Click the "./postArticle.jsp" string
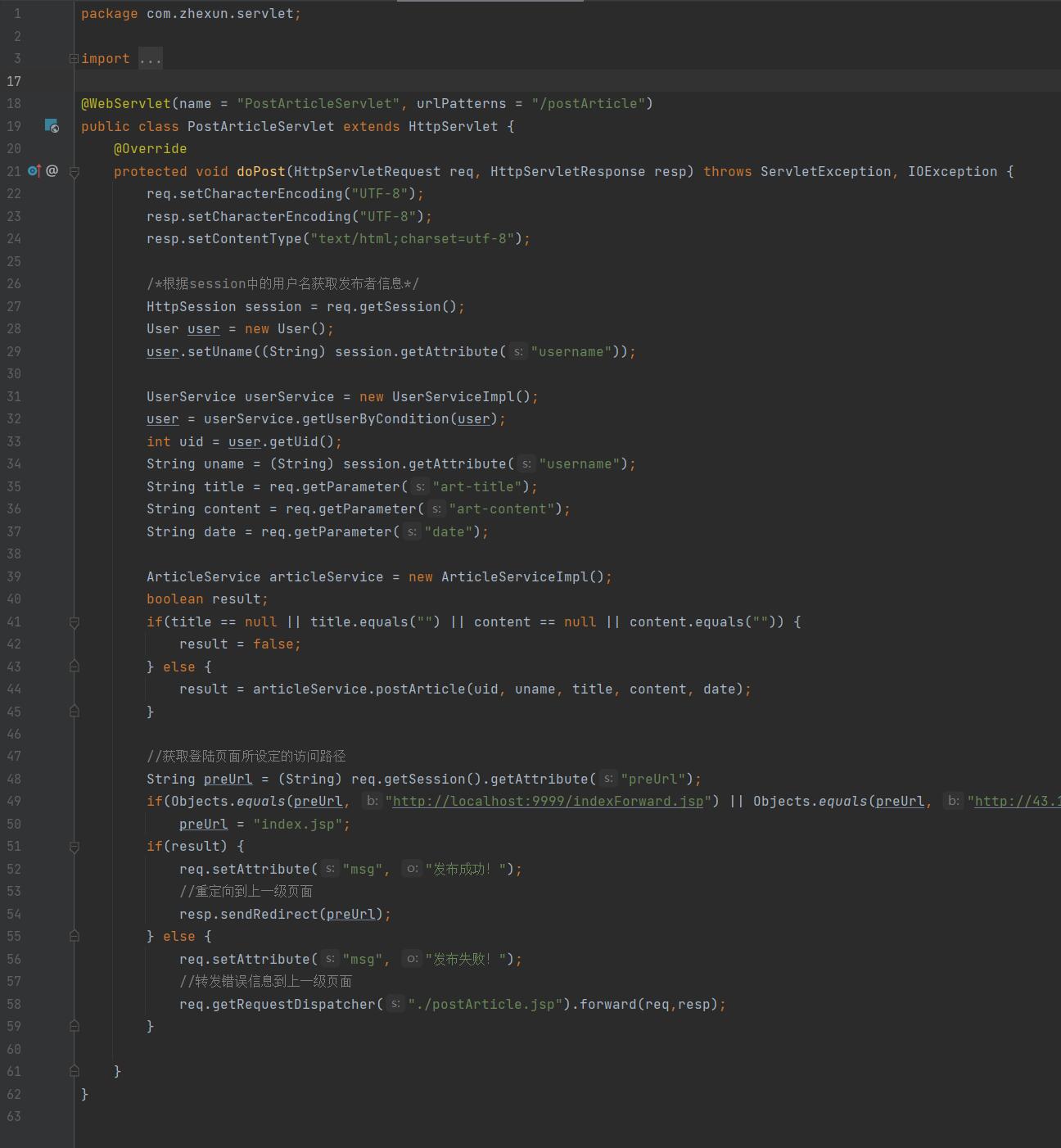1061x1148 pixels. tap(486, 1004)
